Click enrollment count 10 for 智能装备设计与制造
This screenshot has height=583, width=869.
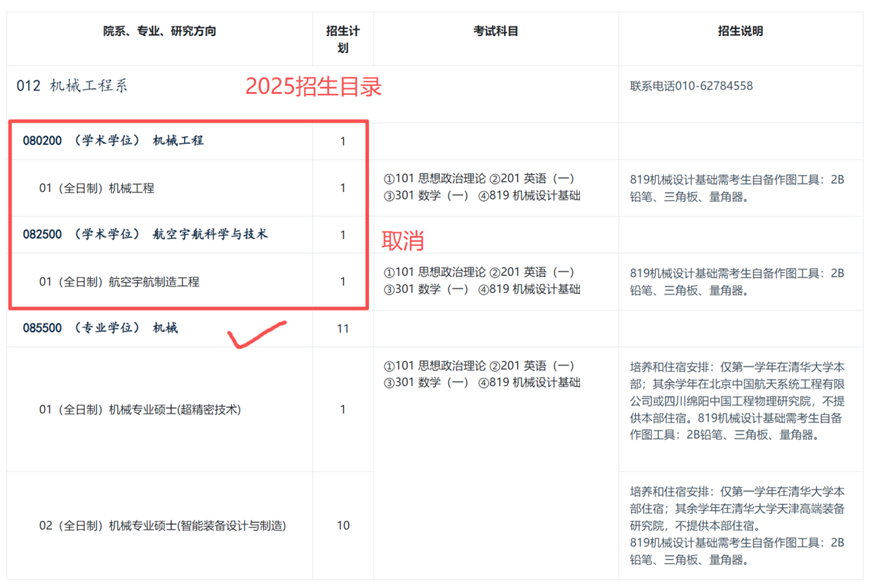(342, 526)
